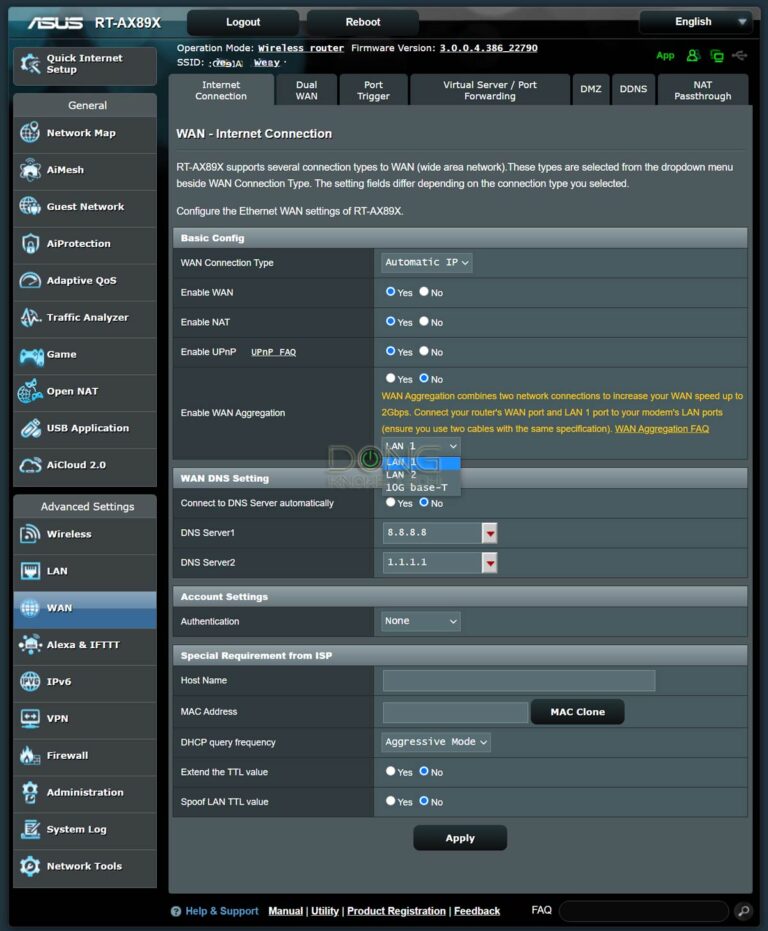The height and width of the screenshot is (931, 768).
Task: Open the WAN Connection Type dropdown
Action: tap(427, 263)
